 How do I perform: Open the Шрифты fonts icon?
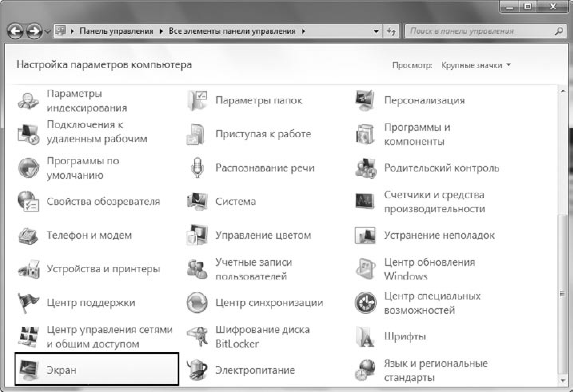click(x=365, y=336)
